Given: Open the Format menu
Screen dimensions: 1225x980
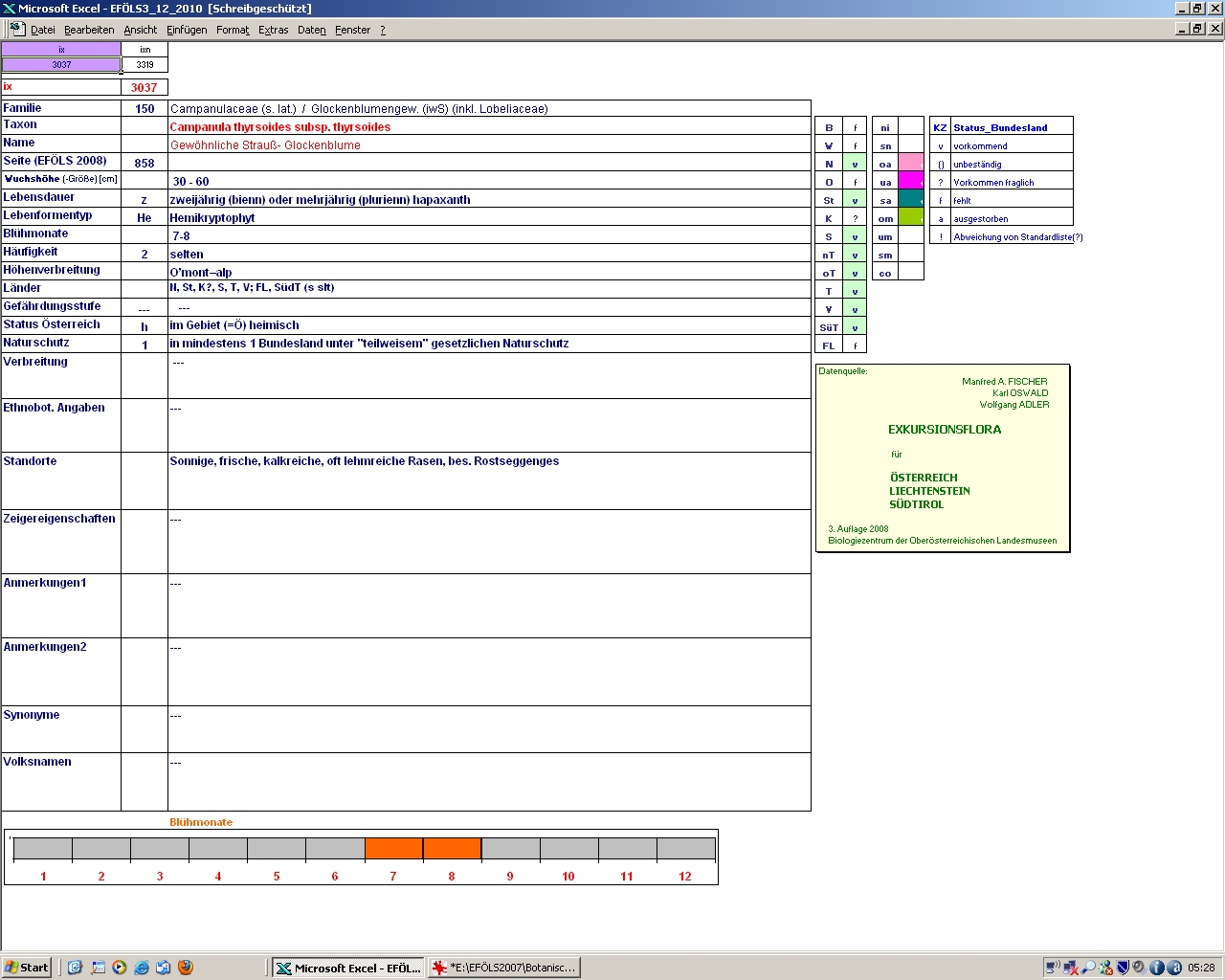Looking at the screenshot, I should pos(233,30).
